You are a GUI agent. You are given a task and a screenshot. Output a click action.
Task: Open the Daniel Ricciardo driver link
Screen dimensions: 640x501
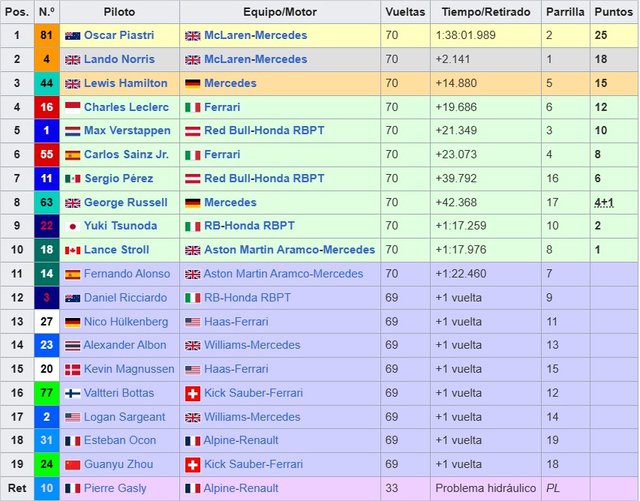pos(125,298)
